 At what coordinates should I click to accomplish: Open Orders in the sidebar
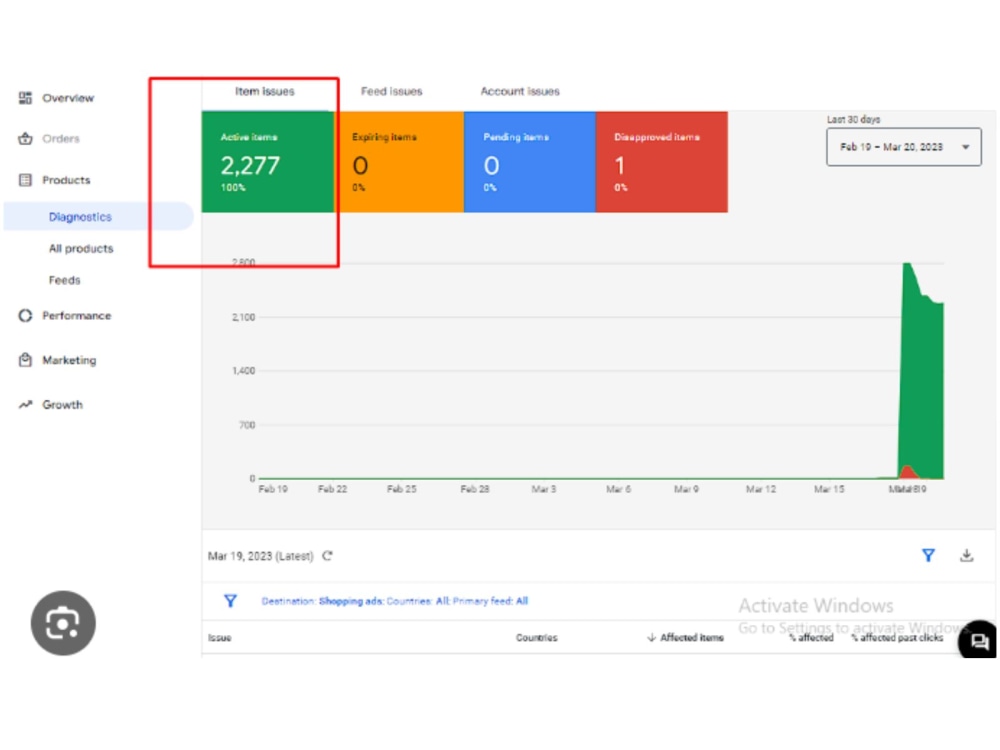coord(61,138)
